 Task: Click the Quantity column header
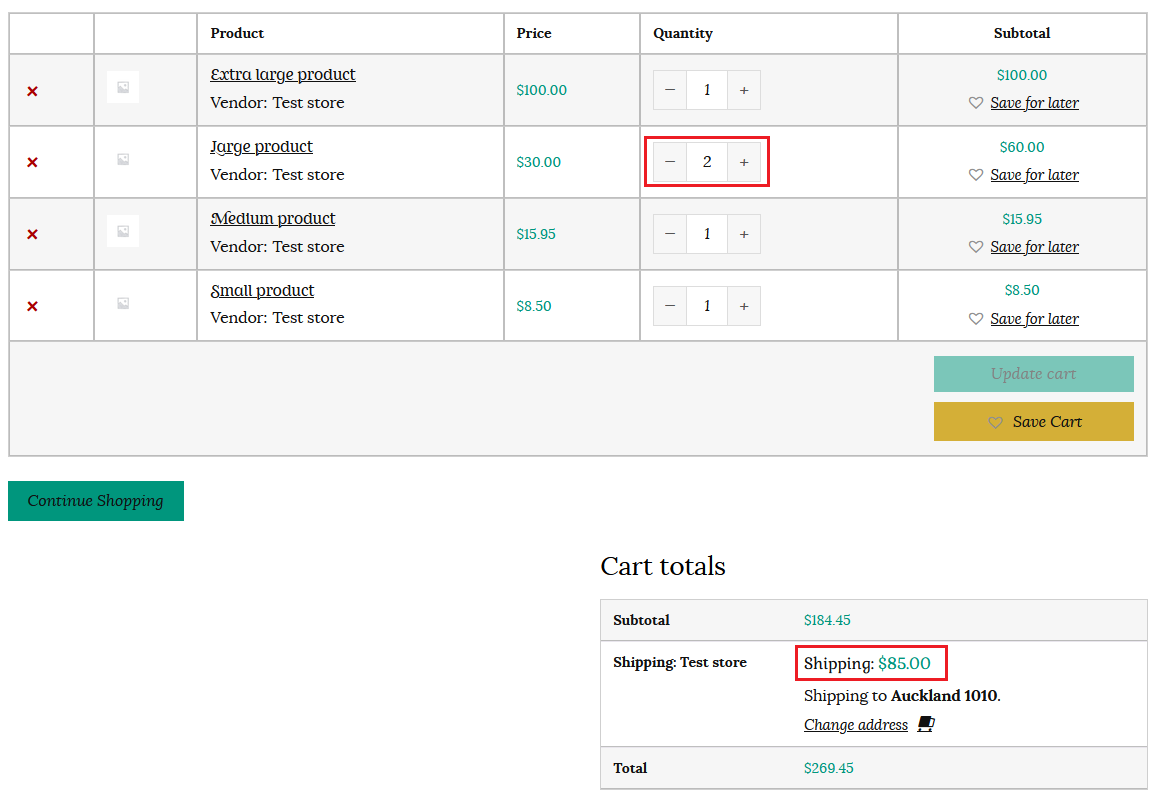[x=683, y=33]
